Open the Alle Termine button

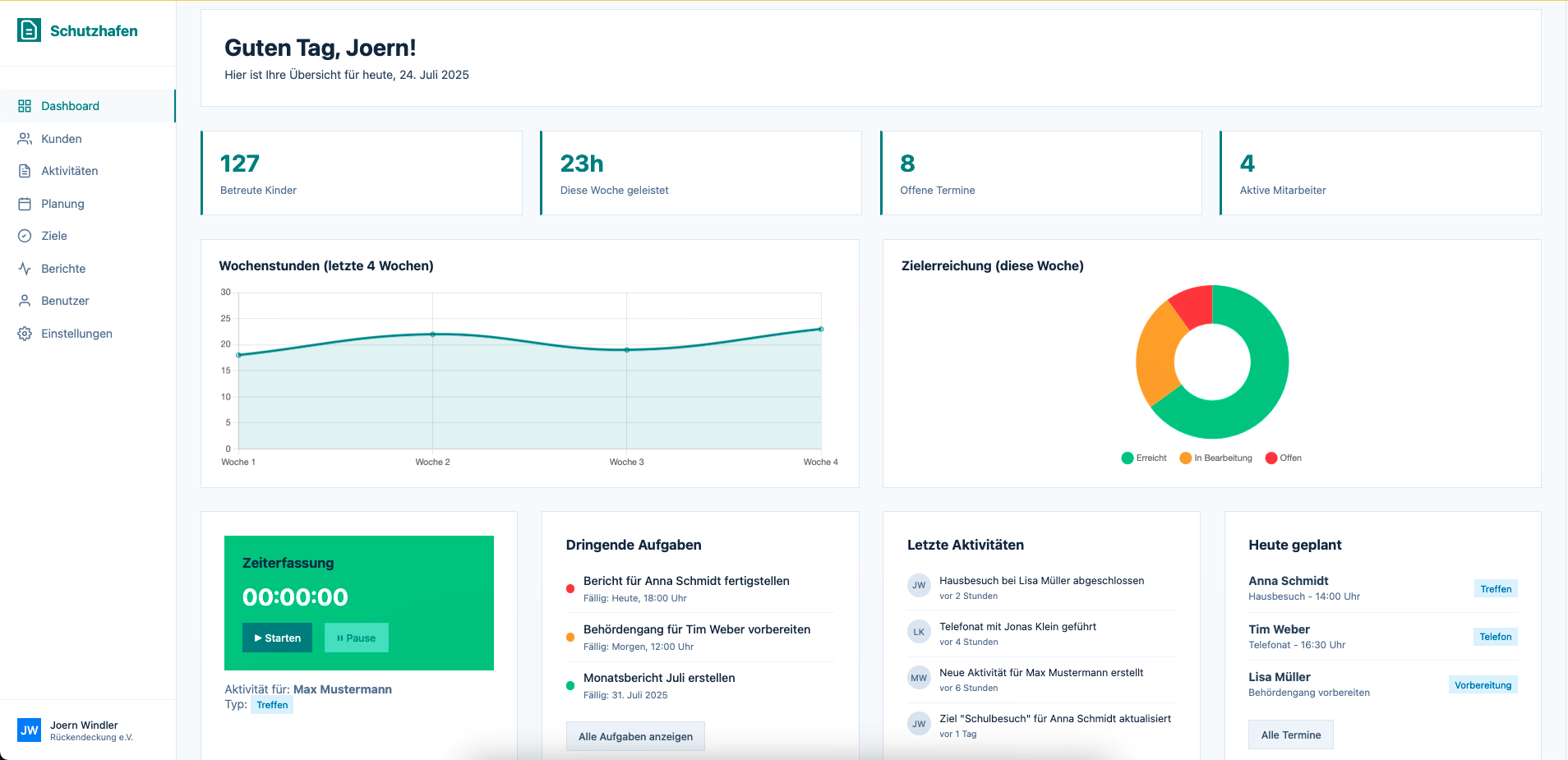[1290, 735]
